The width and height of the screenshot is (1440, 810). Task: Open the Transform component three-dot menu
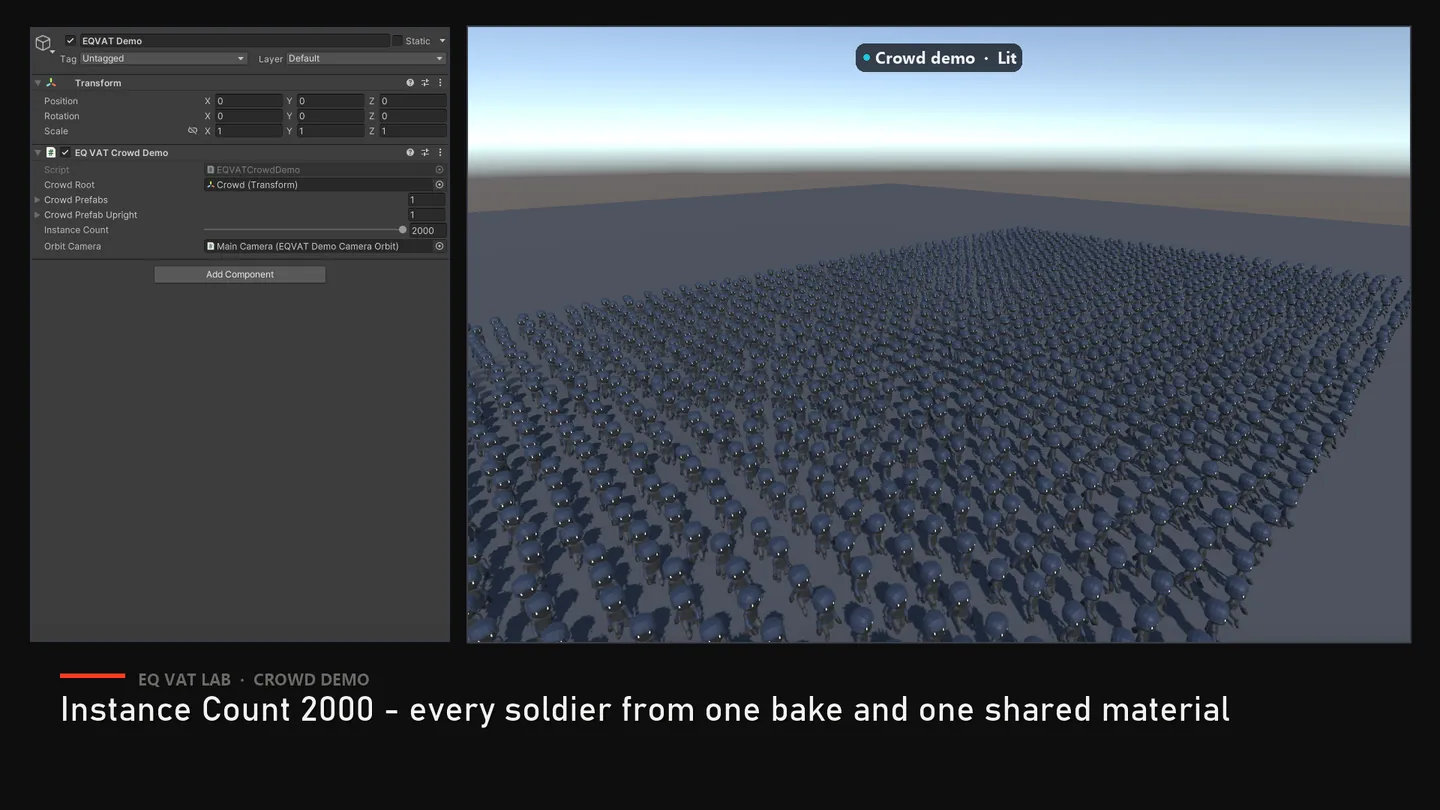440,83
